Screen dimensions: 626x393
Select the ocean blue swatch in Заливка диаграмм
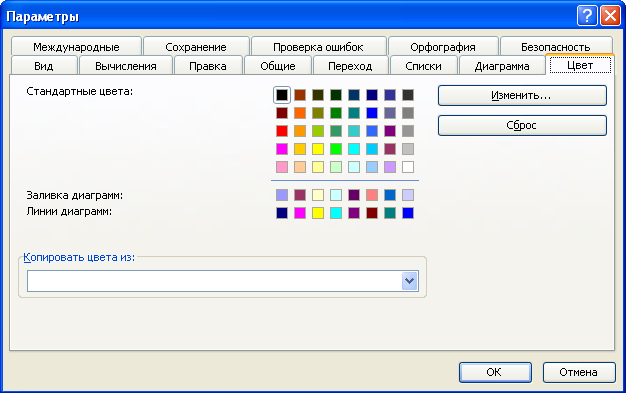pos(390,195)
